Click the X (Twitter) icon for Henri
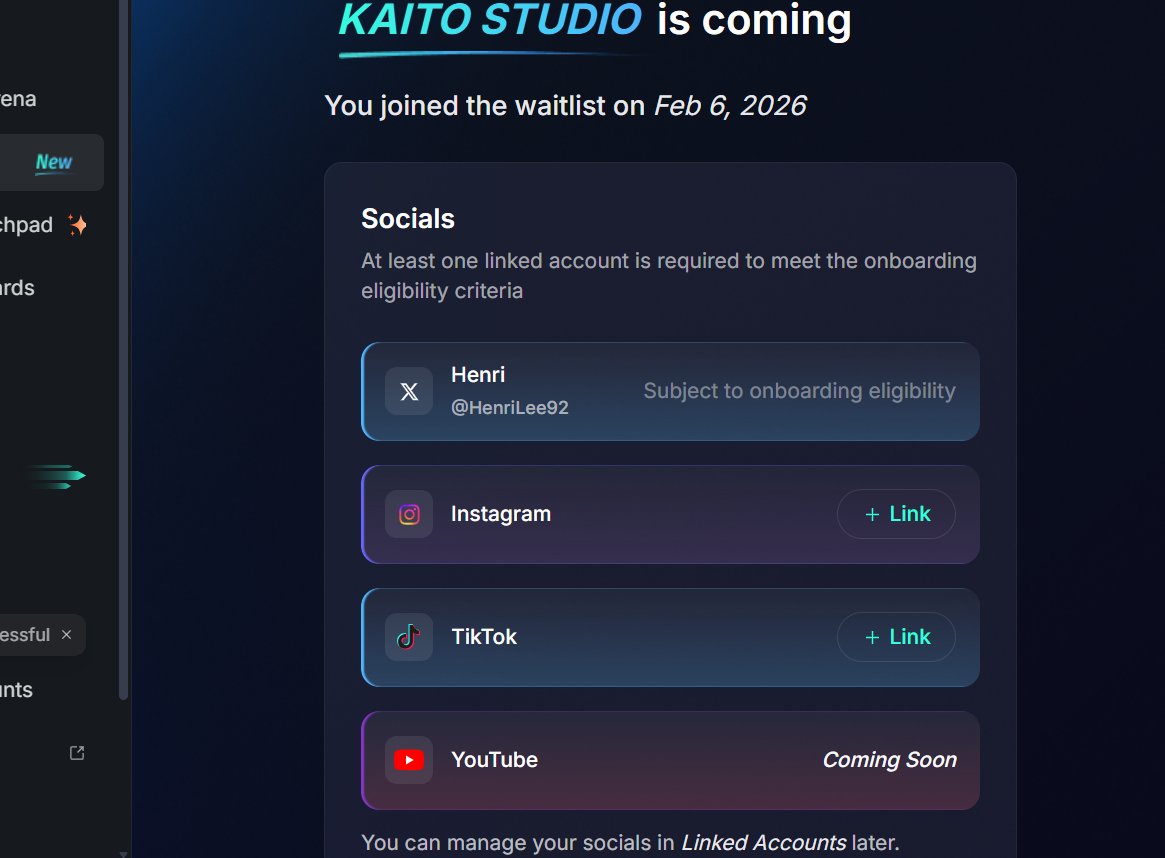This screenshot has width=1165, height=858. (x=409, y=391)
